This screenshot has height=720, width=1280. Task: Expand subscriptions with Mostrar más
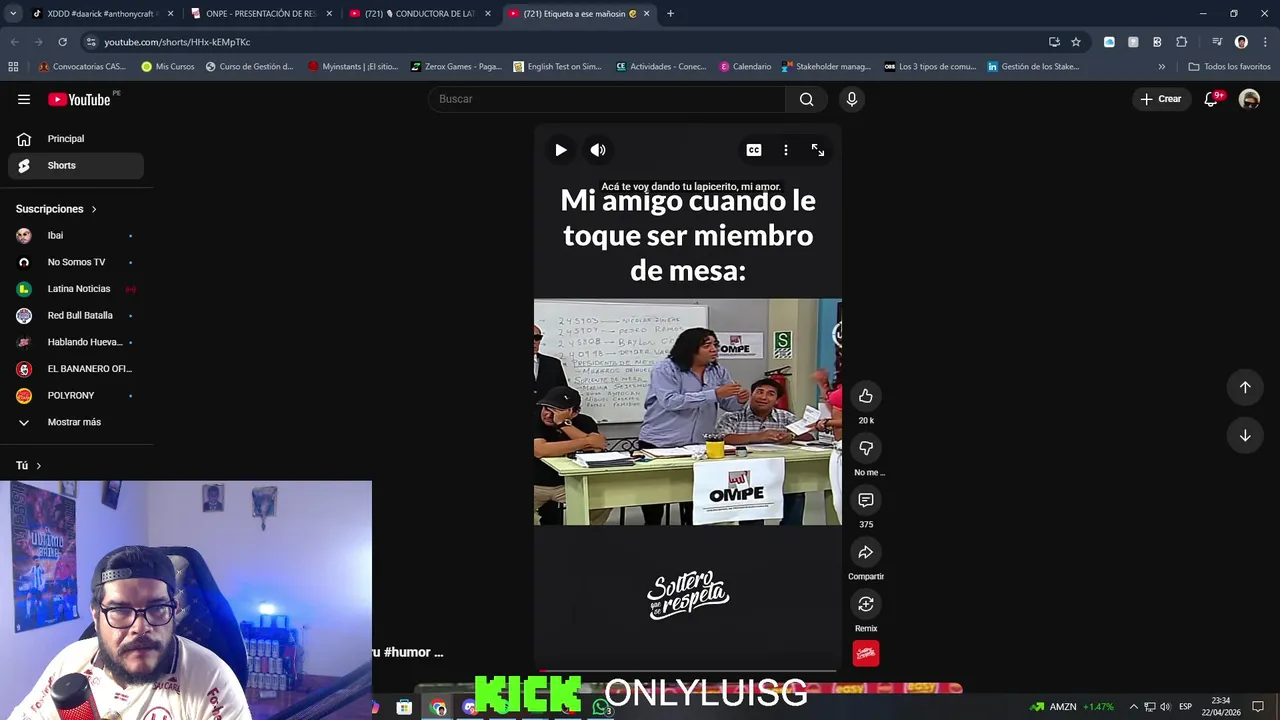tap(76, 422)
